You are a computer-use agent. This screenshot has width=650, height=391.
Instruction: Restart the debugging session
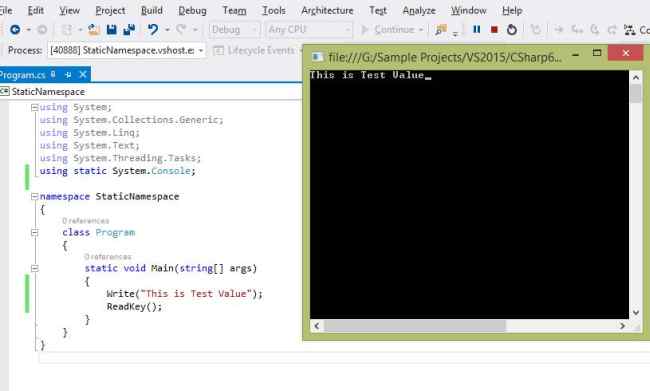[x=512, y=29]
